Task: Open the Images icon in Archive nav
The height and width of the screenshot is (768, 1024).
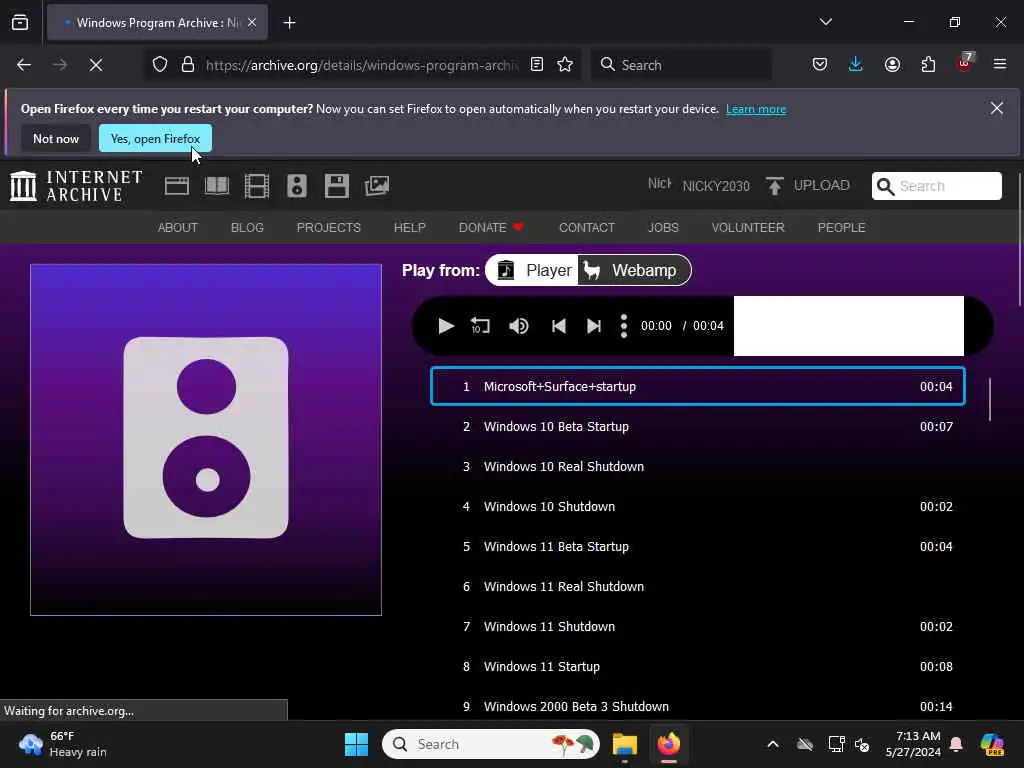Action: tap(377, 186)
